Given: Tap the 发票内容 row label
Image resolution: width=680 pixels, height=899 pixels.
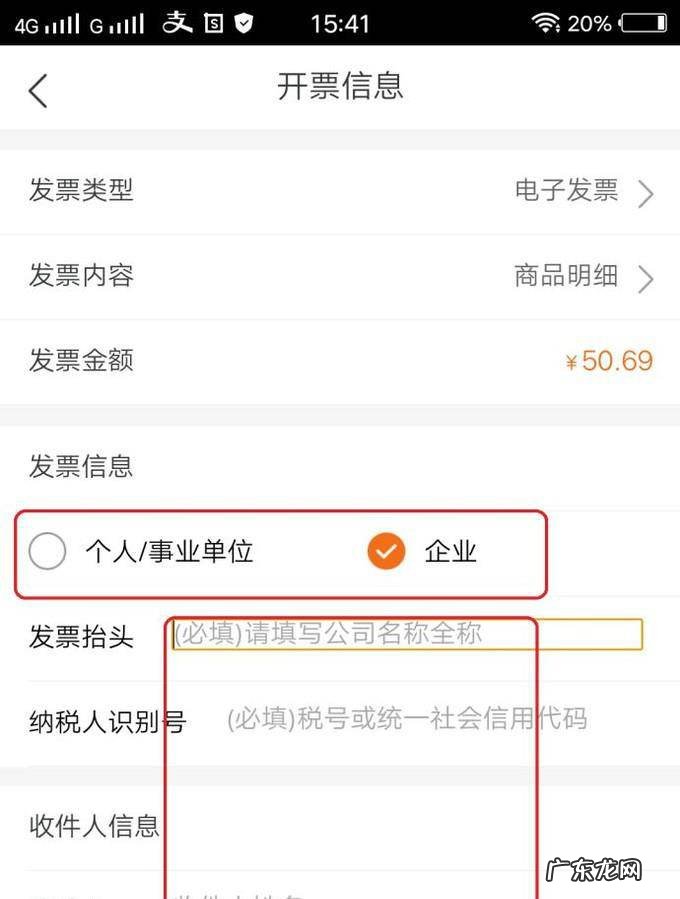Looking at the screenshot, I should pyautogui.click(x=81, y=275).
